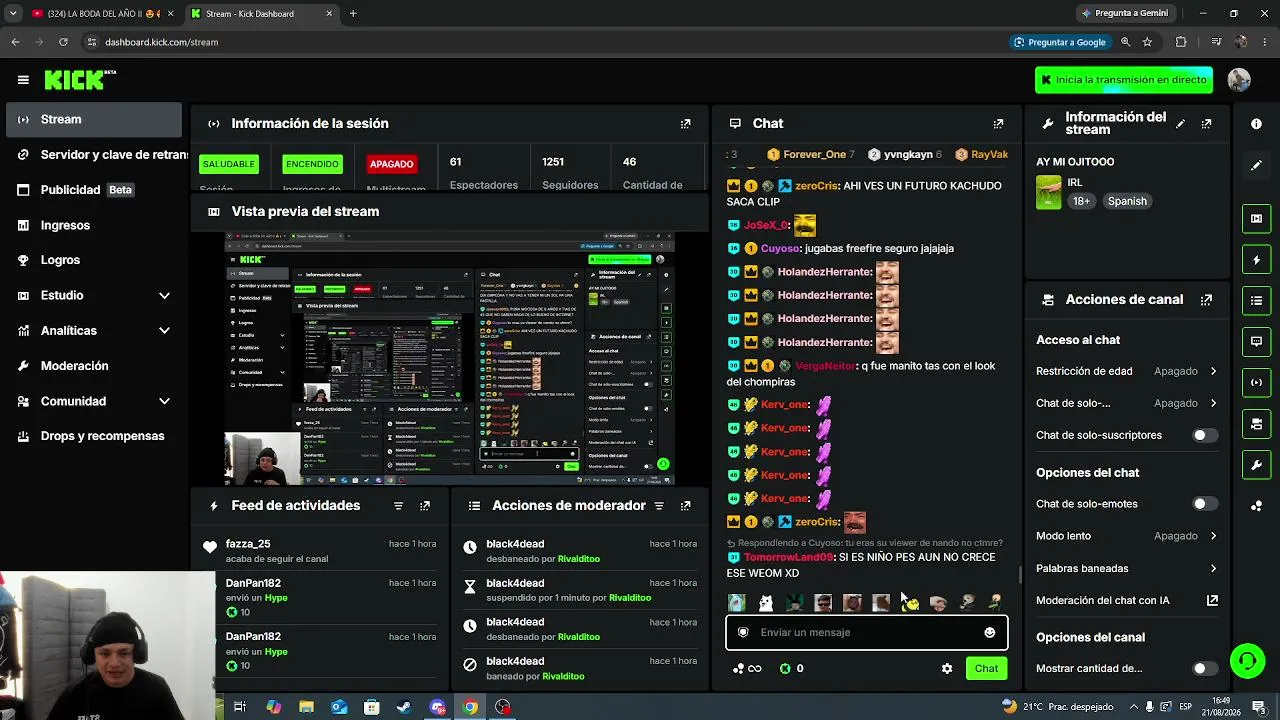
Task: Filter the Acciones de moderador list
Action: (659, 506)
